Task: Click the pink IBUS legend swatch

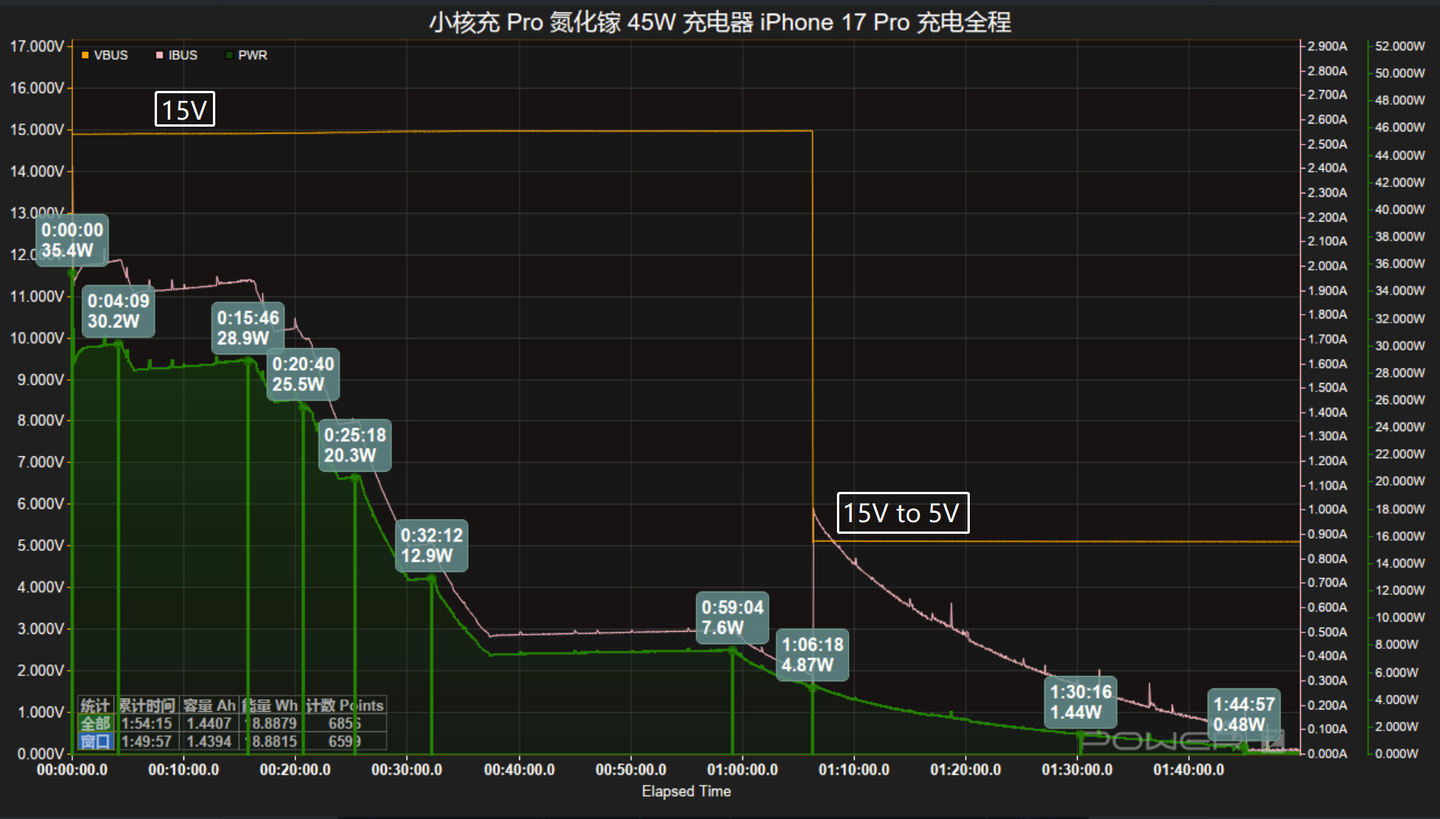Action: pyautogui.click(x=159, y=55)
